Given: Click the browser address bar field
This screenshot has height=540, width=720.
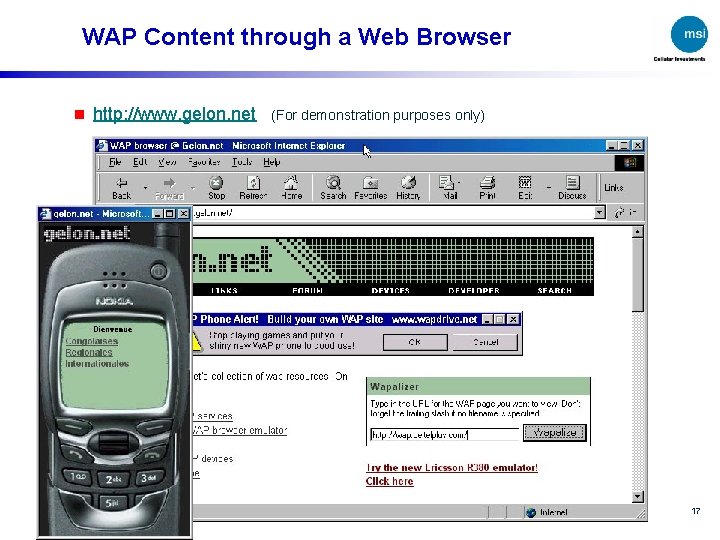Looking at the screenshot, I should [x=393, y=213].
